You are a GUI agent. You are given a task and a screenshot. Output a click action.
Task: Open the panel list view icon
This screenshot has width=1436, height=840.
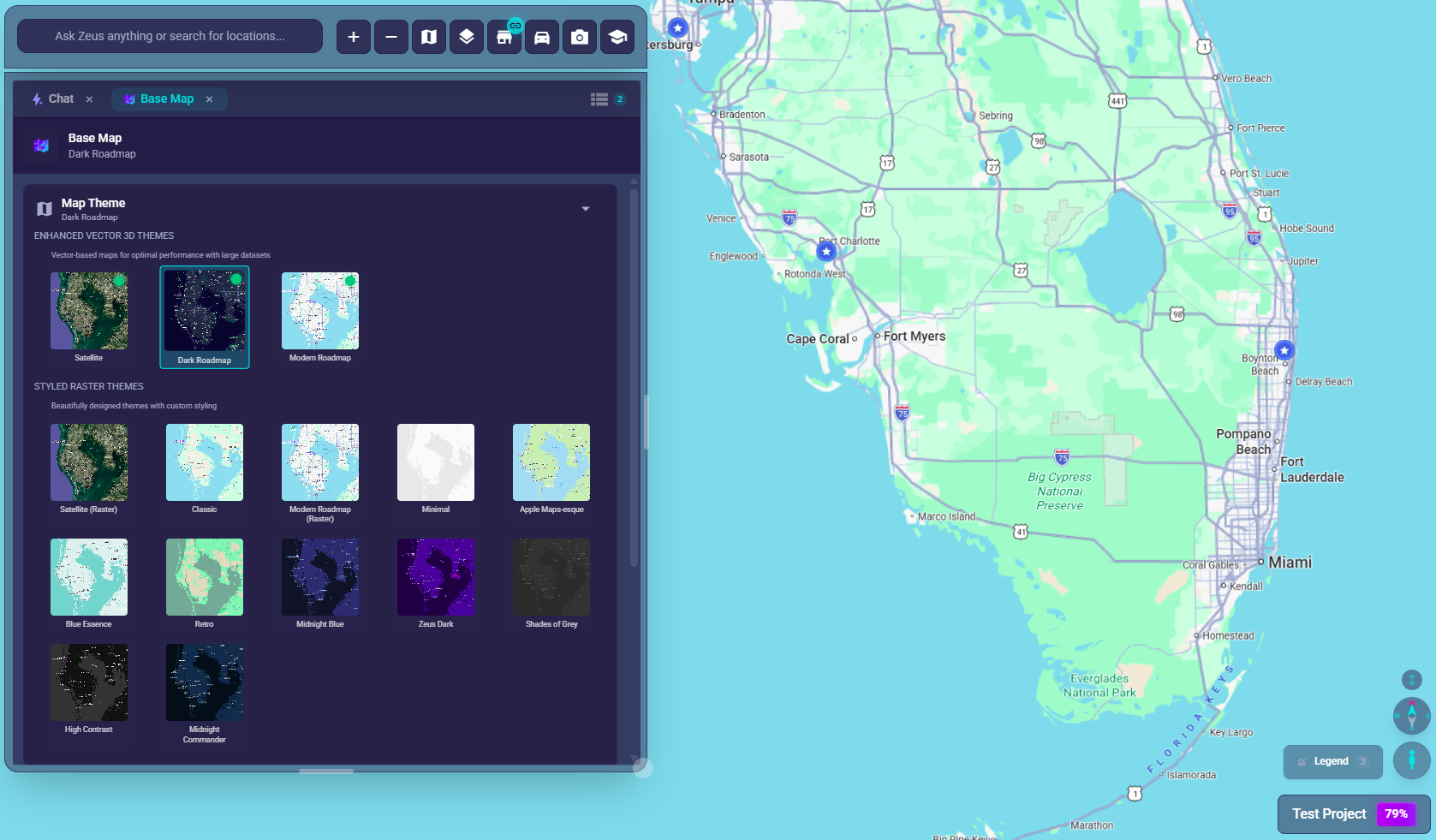click(599, 99)
